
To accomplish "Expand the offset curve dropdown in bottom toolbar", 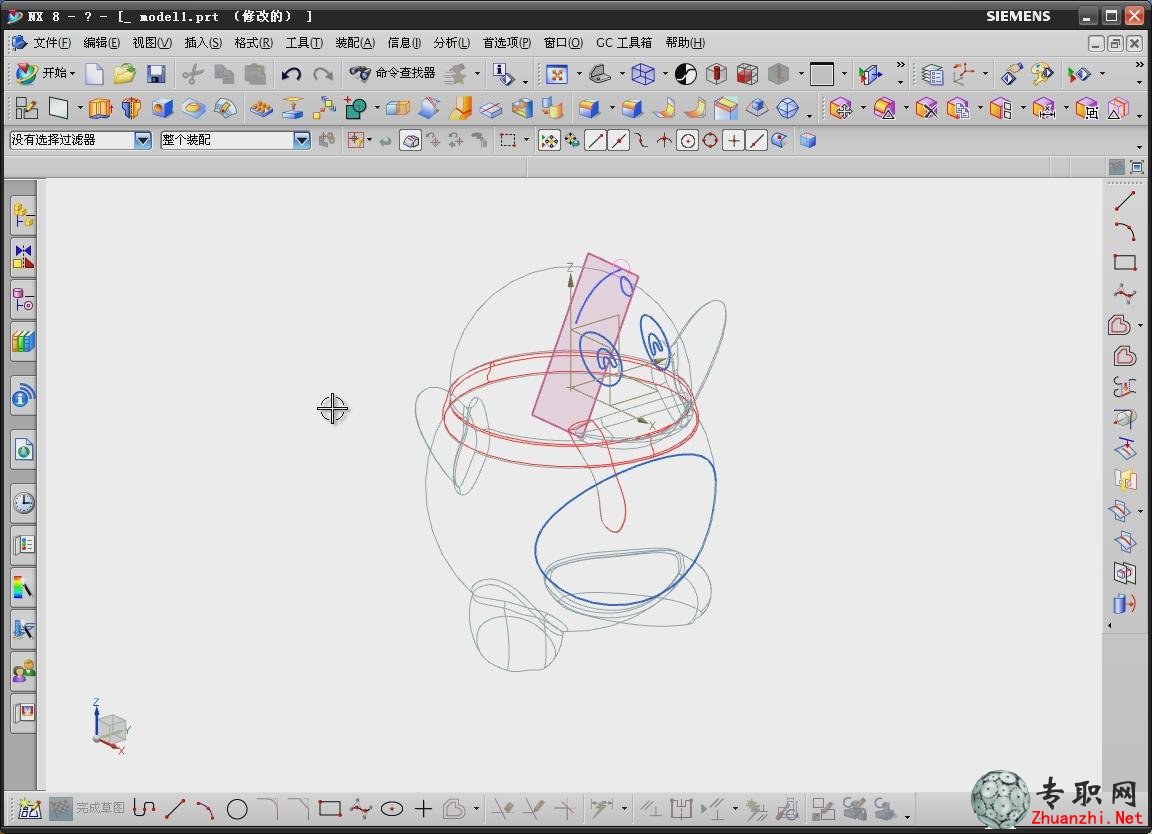I will click(476, 810).
